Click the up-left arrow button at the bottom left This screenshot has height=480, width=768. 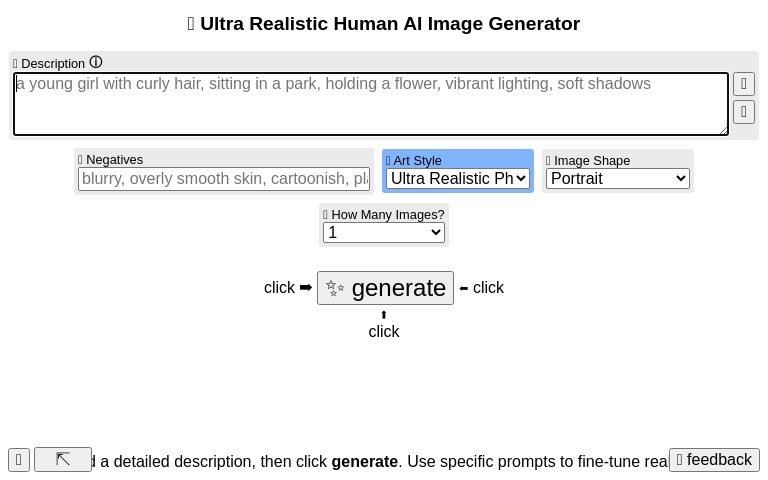63,459
